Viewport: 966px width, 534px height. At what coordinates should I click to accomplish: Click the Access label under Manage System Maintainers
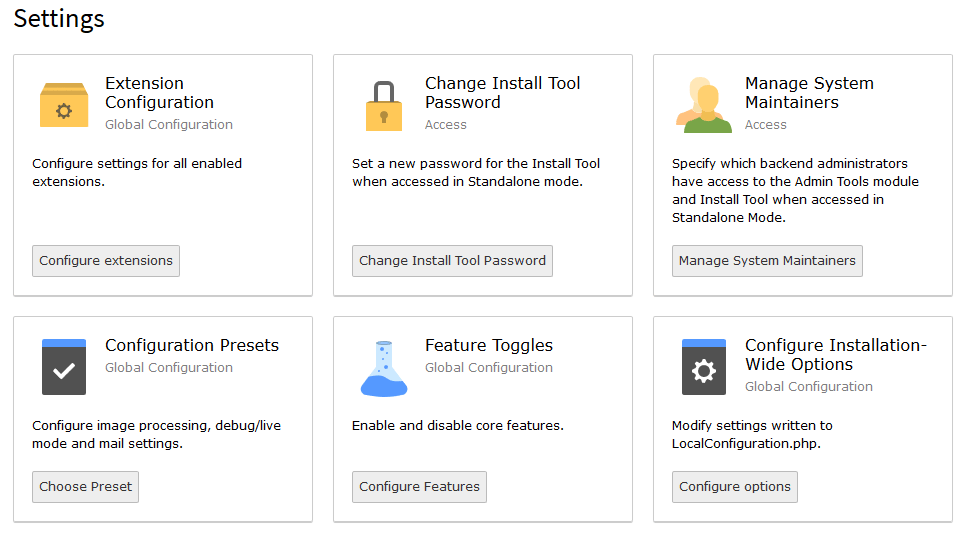pyautogui.click(x=766, y=124)
